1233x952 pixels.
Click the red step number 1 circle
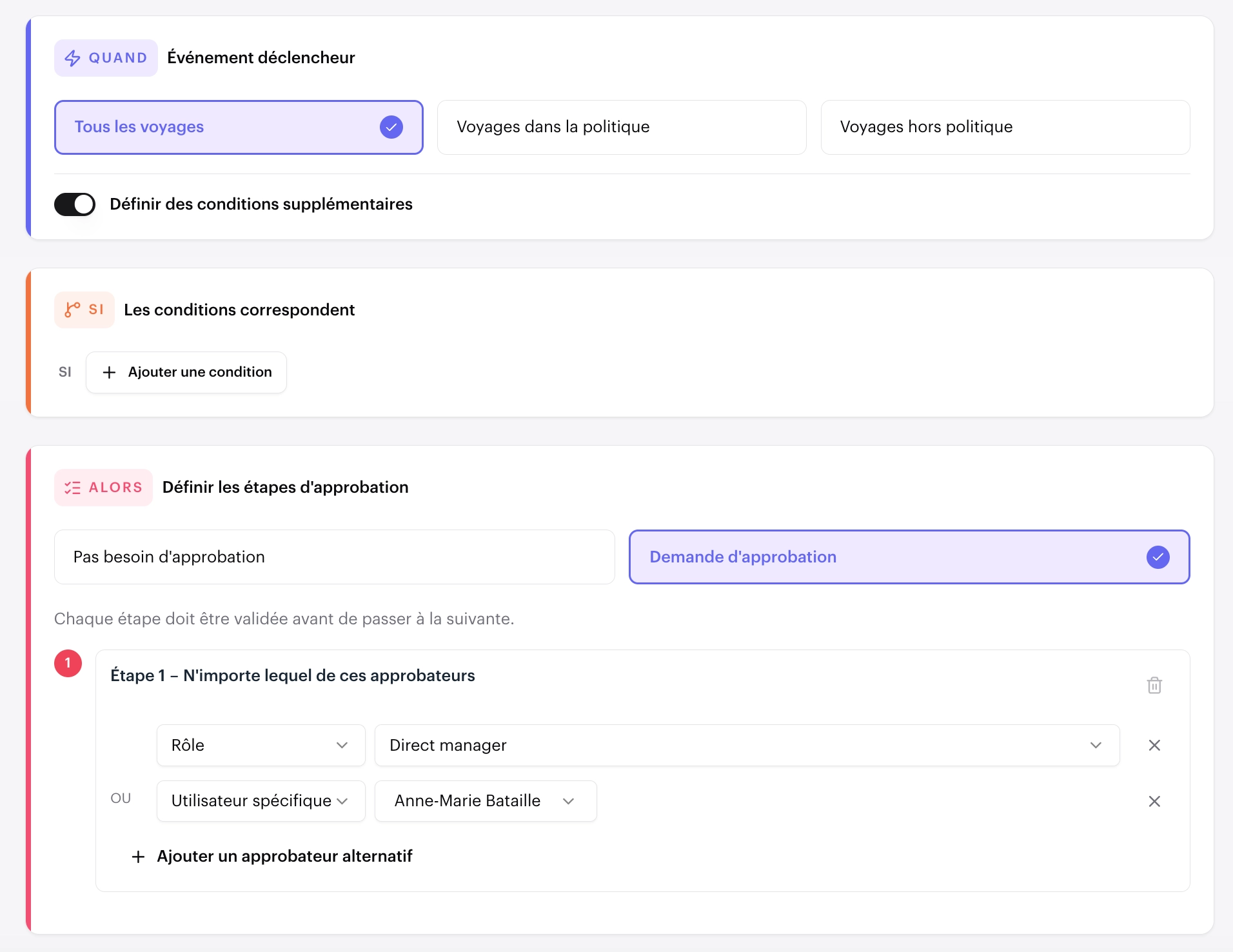pos(68,663)
